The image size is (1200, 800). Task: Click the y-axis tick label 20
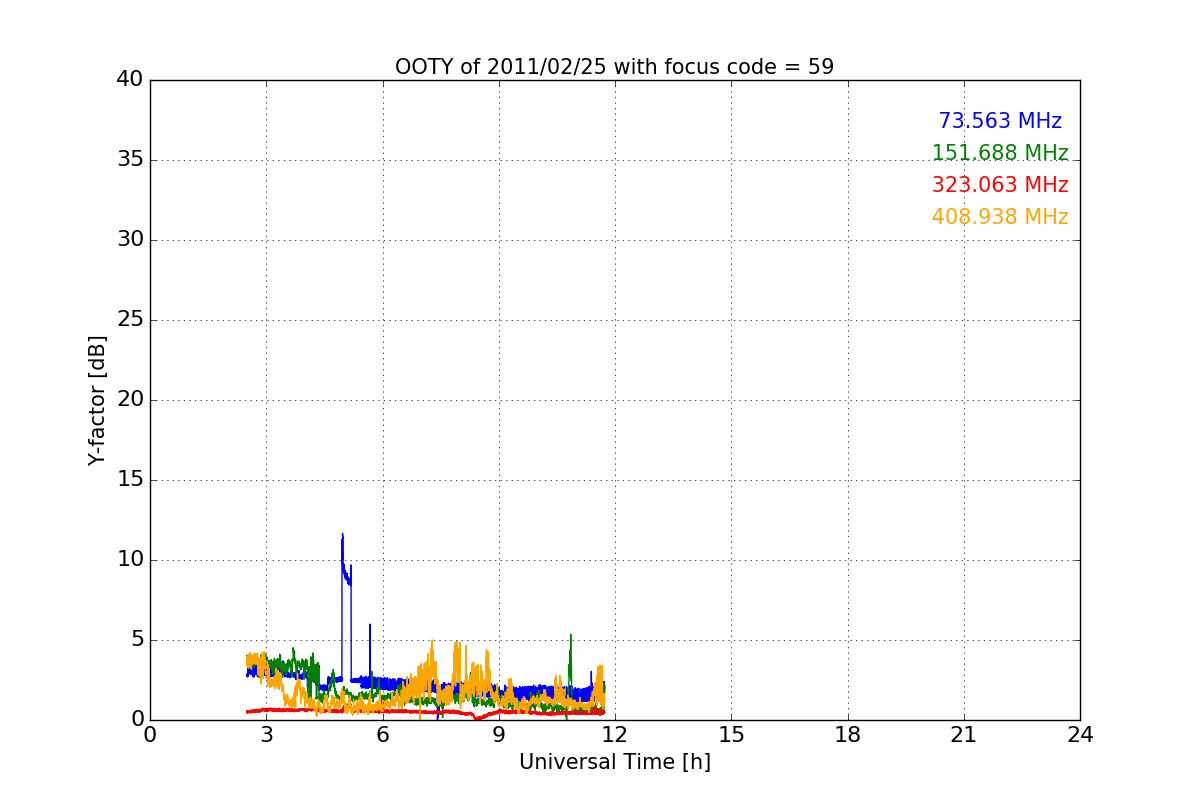[130, 400]
